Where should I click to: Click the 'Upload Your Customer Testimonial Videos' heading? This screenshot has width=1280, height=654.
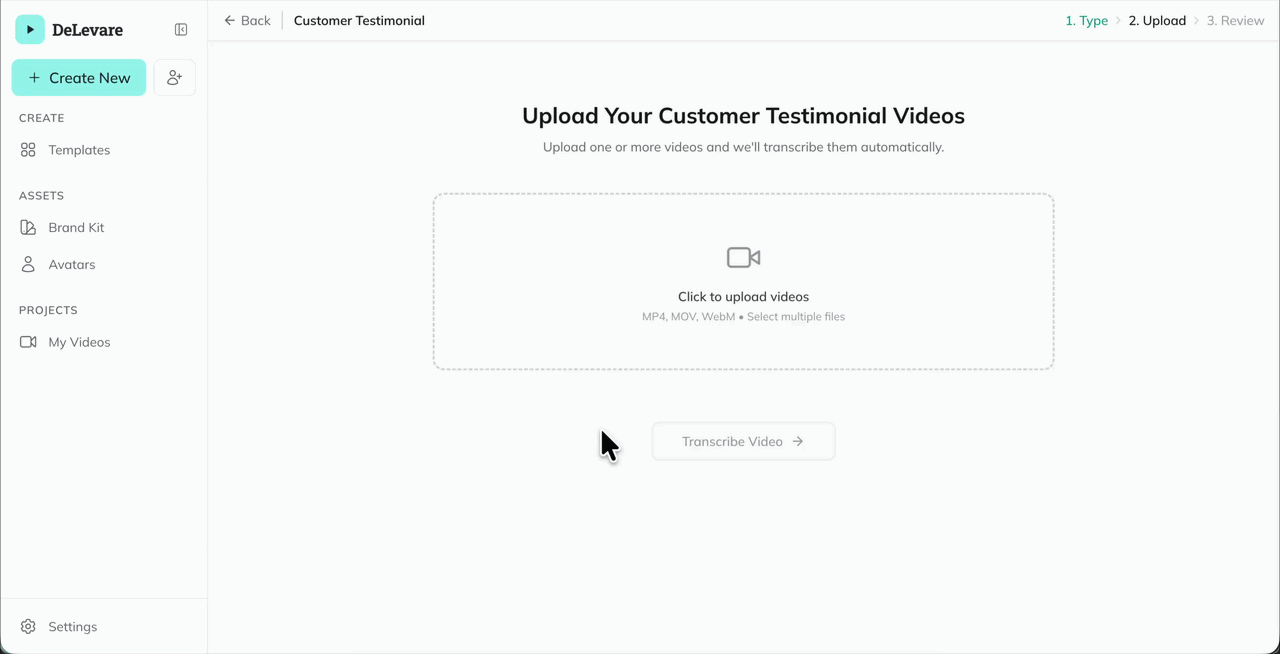pos(743,116)
